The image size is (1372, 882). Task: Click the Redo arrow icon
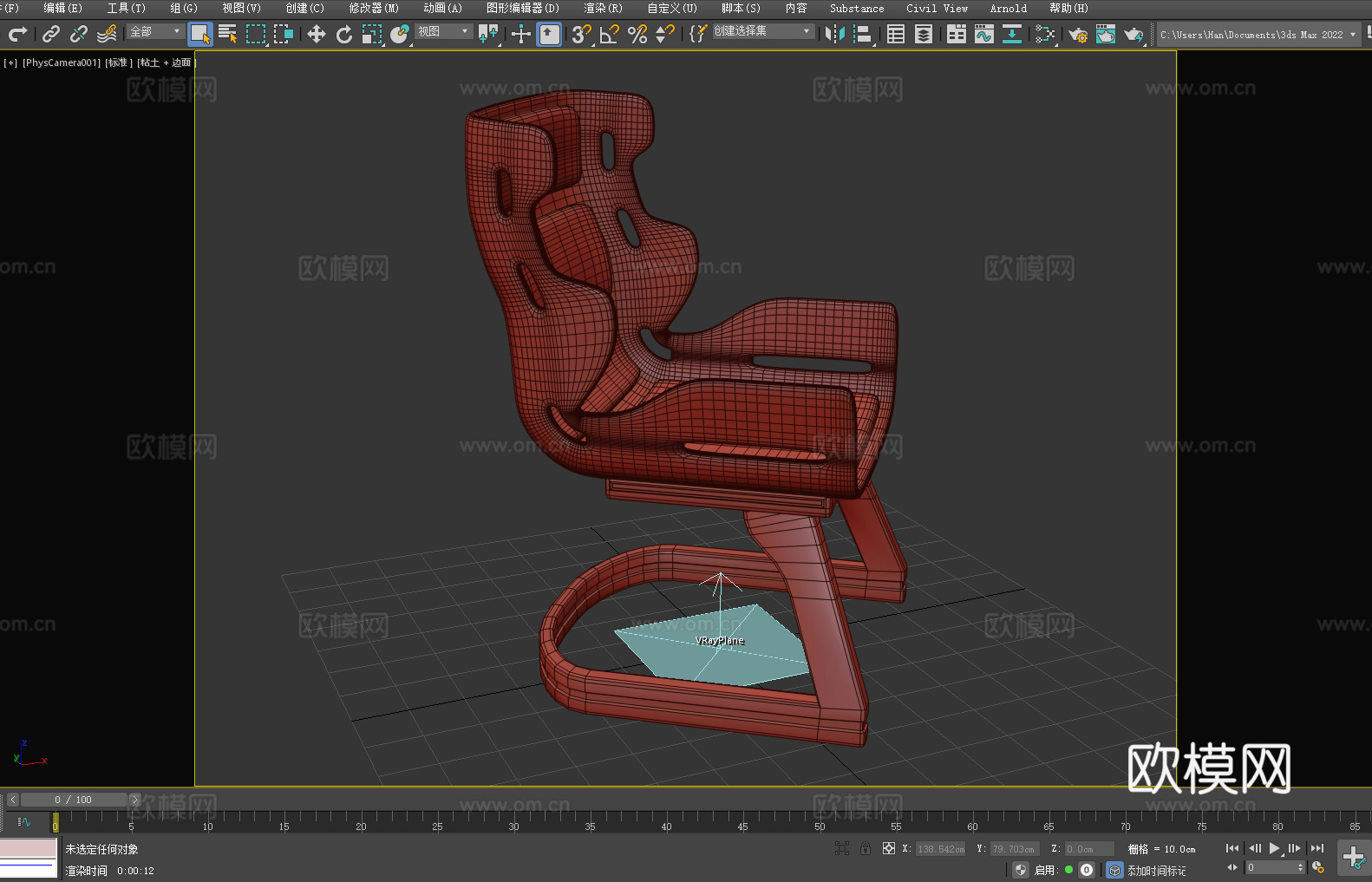[17, 34]
